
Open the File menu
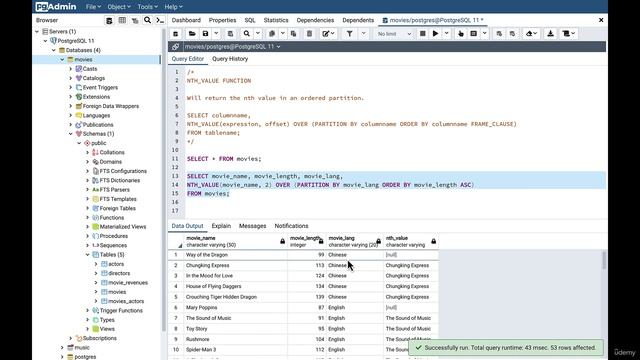(x=93, y=7)
